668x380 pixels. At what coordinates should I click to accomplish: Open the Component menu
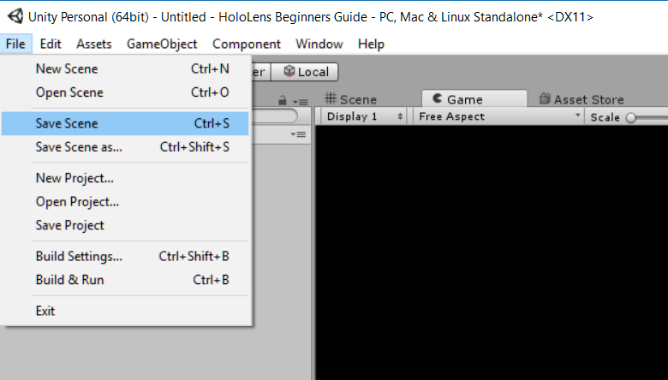tap(246, 44)
